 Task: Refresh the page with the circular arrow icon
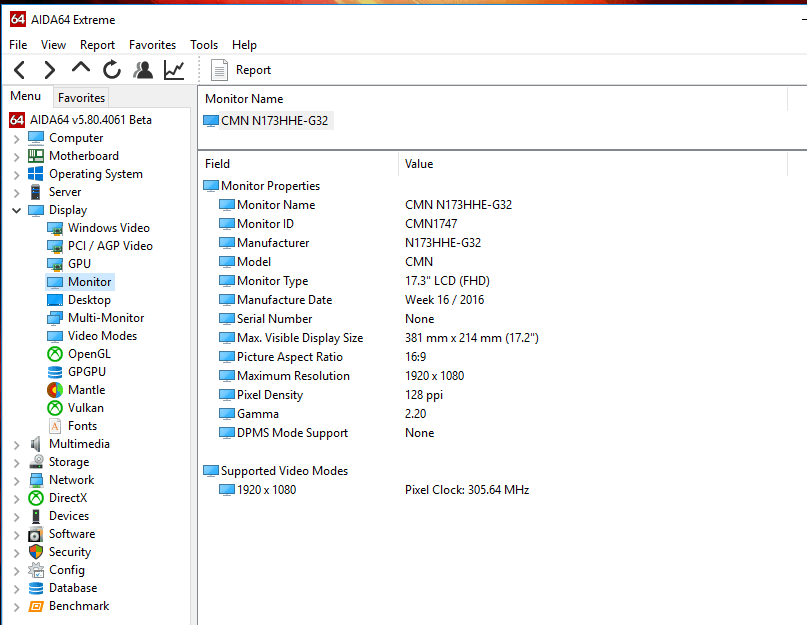[112, 70]
